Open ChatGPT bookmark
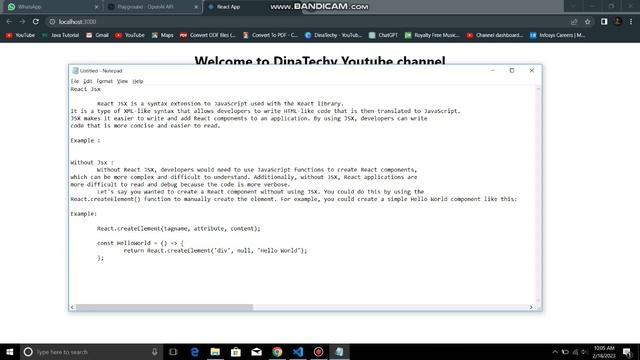 (x=383, y=35)
